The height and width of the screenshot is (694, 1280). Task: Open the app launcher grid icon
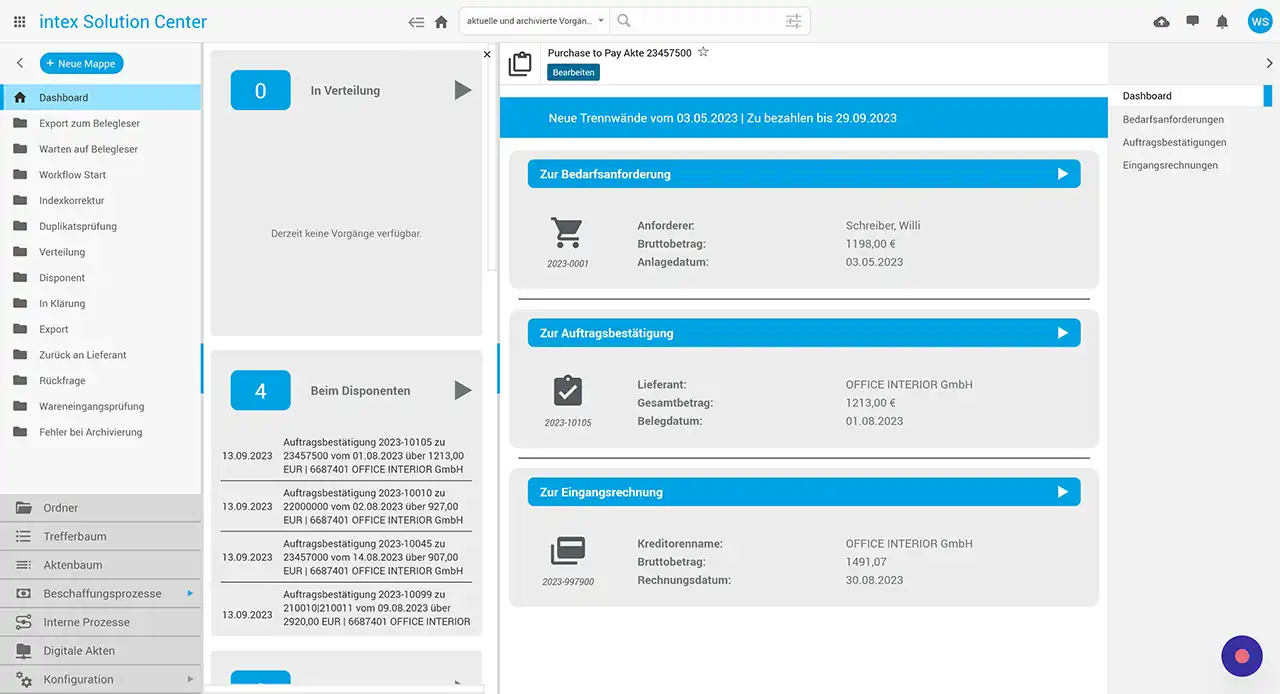click(x=20, y=21)
